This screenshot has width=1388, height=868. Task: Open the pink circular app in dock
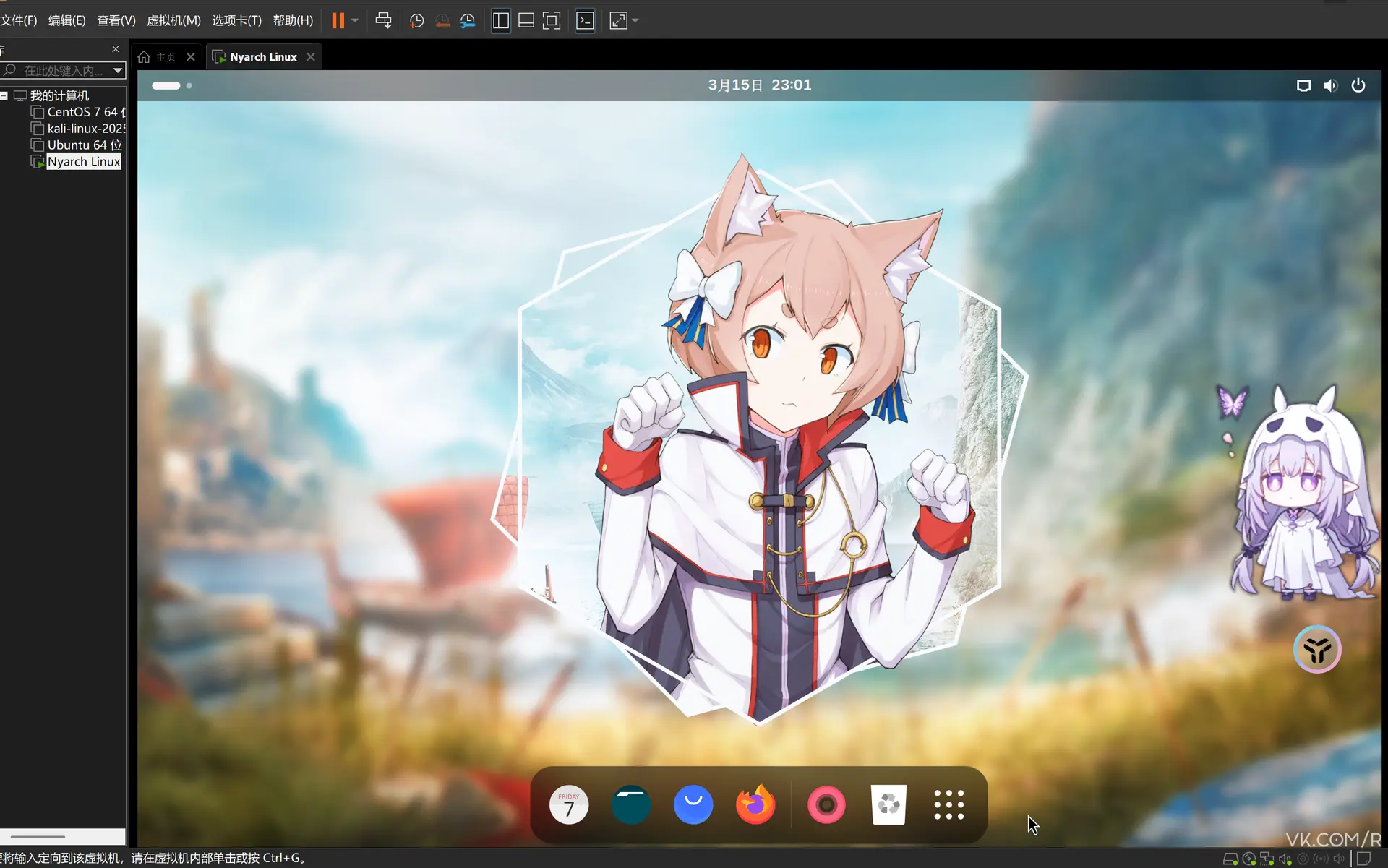826,804
